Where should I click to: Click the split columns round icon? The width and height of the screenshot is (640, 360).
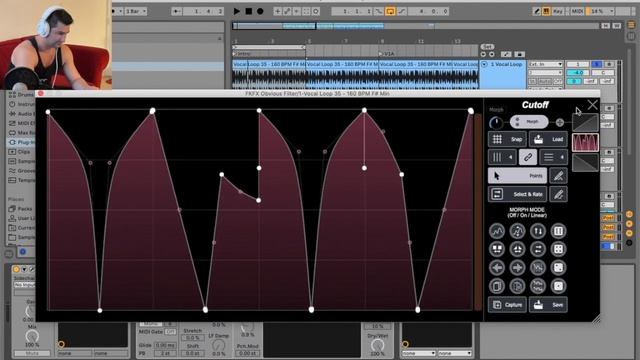(x=558, y=231)
